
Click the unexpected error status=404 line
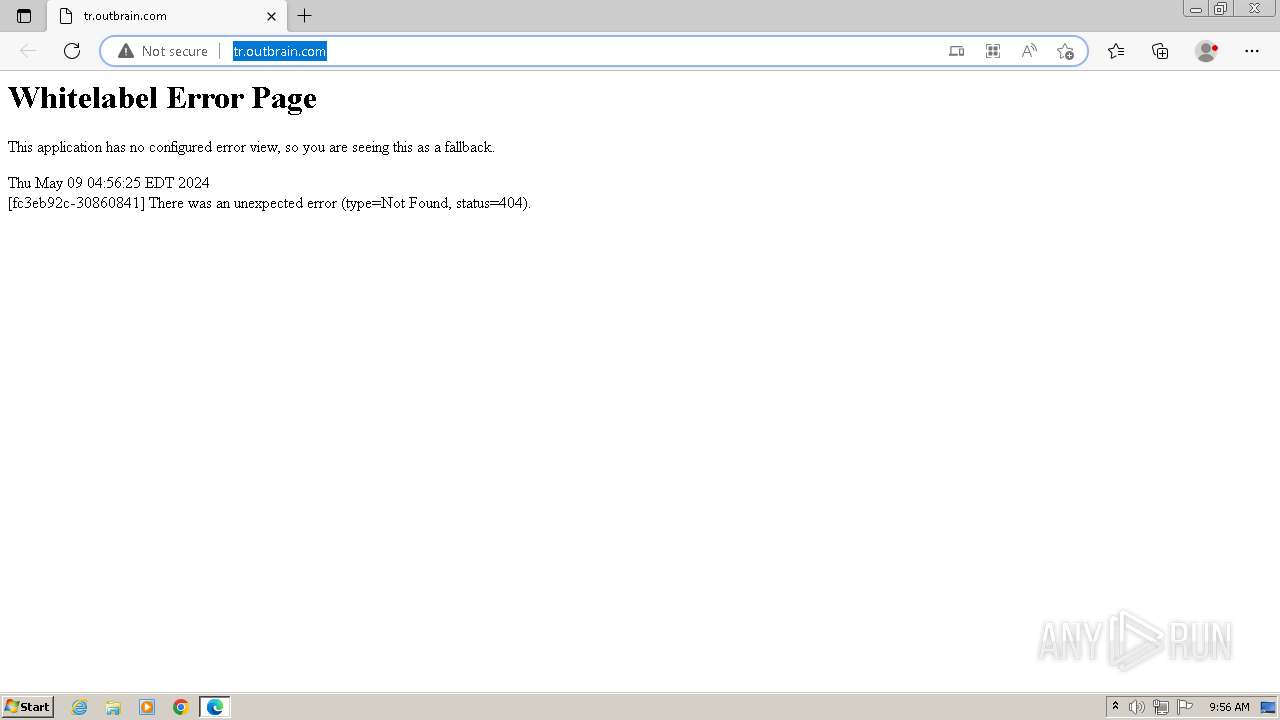pyautogui.click(x=269, y=203)
